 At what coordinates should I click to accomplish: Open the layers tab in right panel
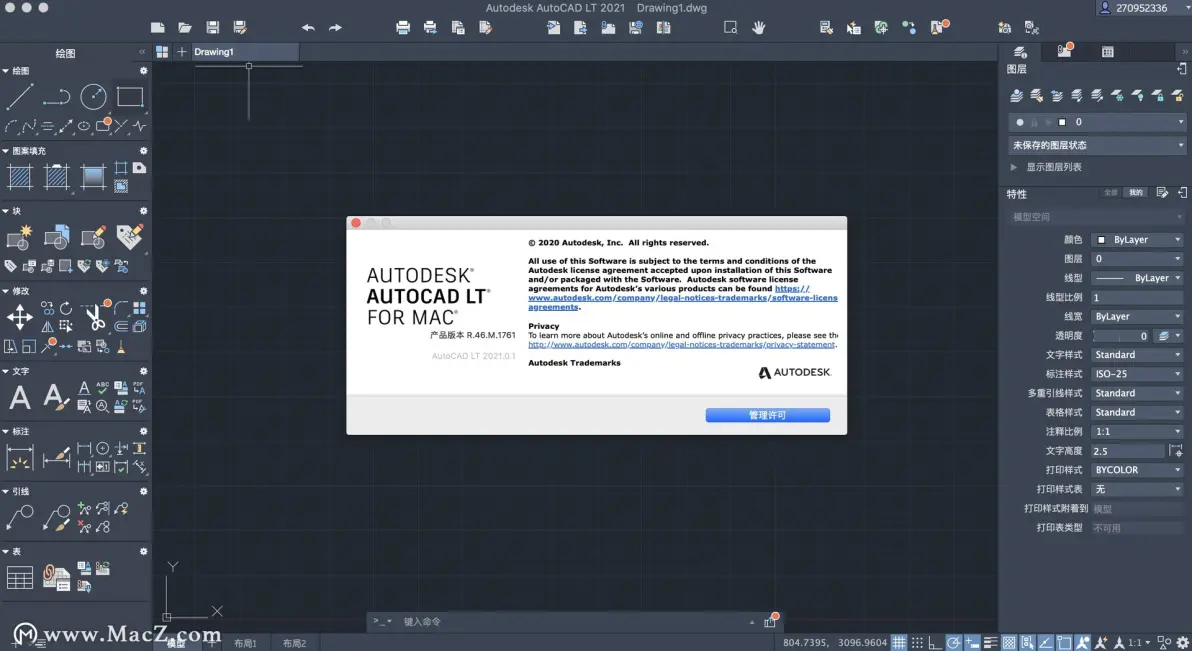[1020, 52]
